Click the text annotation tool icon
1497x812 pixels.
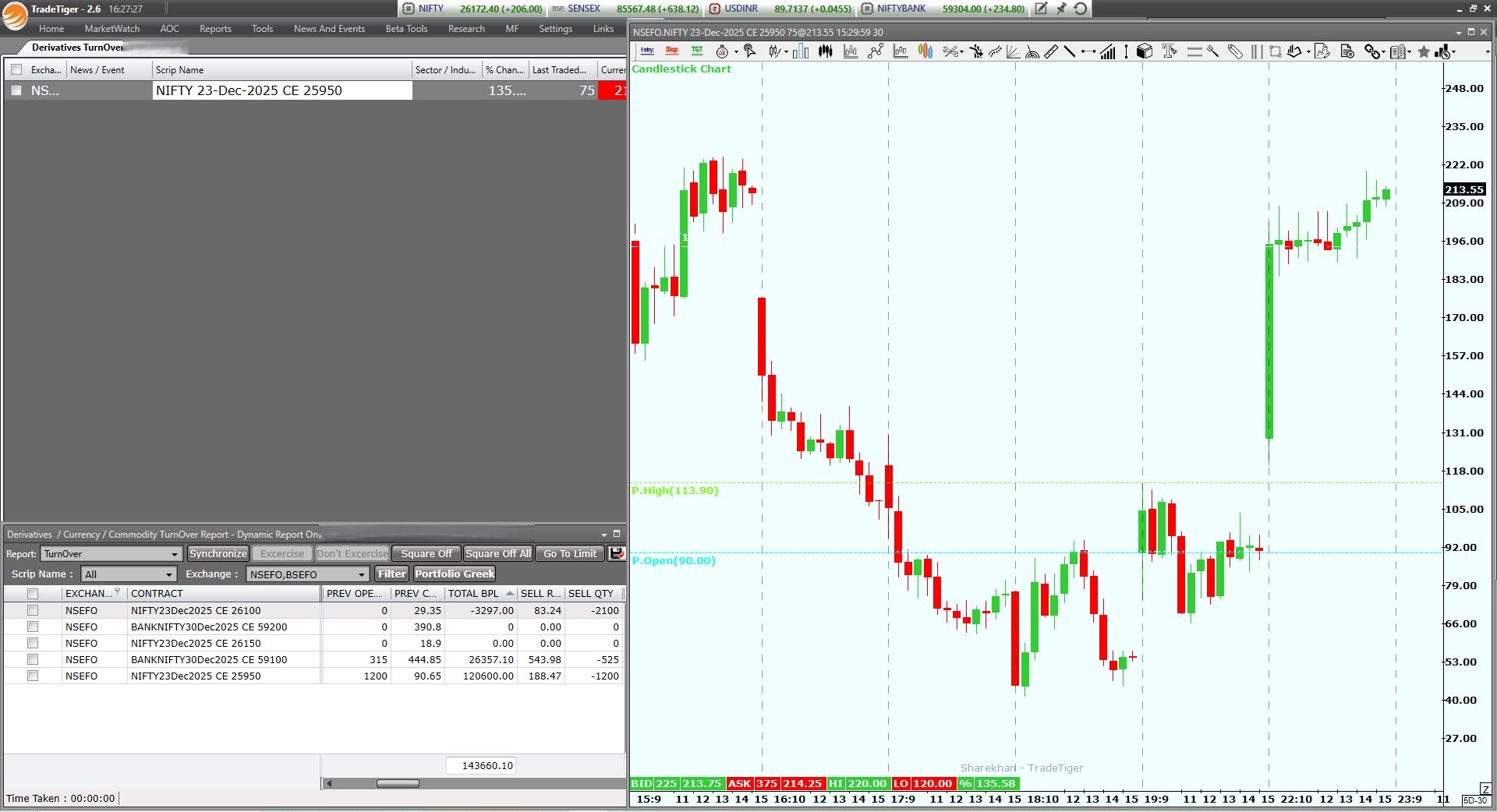[x=1169, y=52]
